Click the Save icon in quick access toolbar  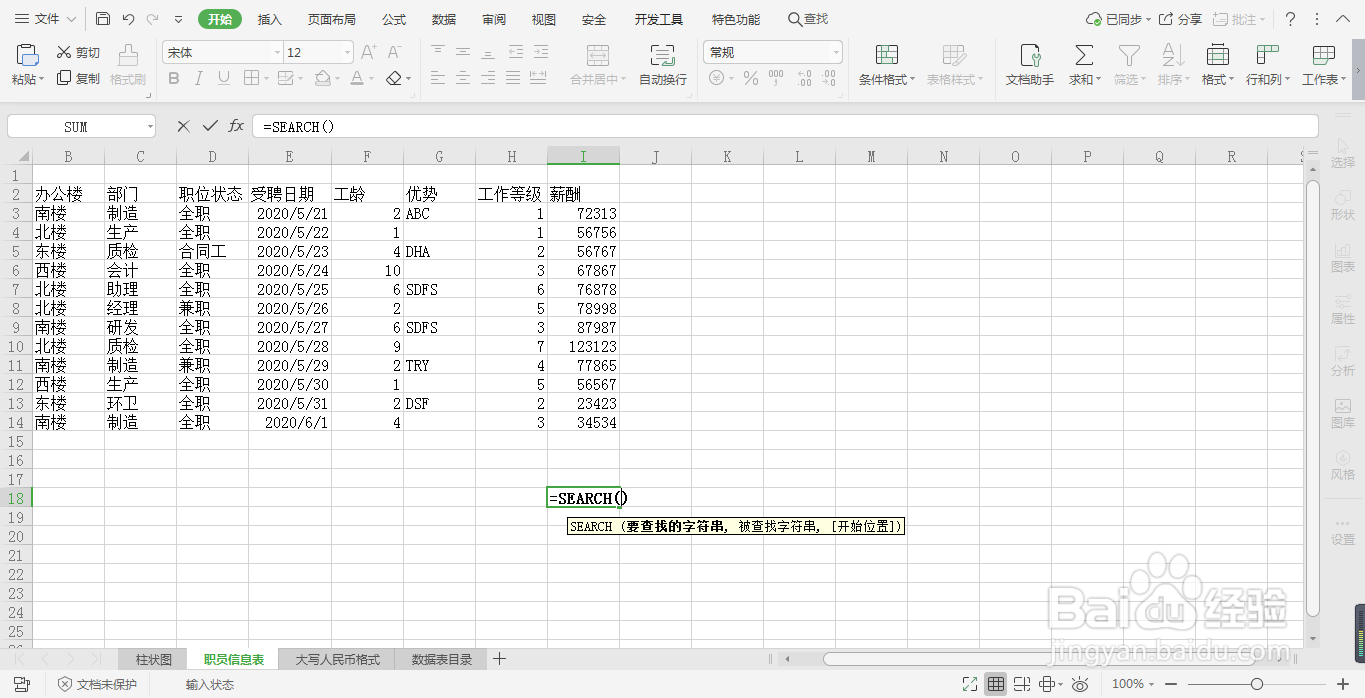click(x=103, y=19)
